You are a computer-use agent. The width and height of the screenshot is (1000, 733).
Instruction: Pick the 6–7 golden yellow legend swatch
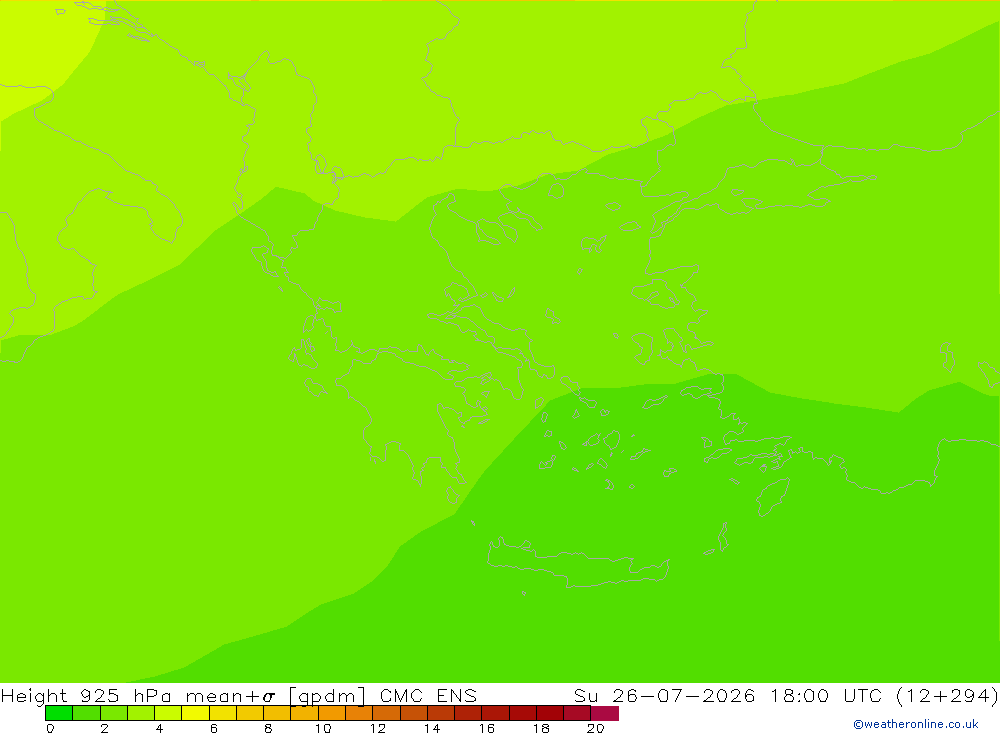coord(223,713)
